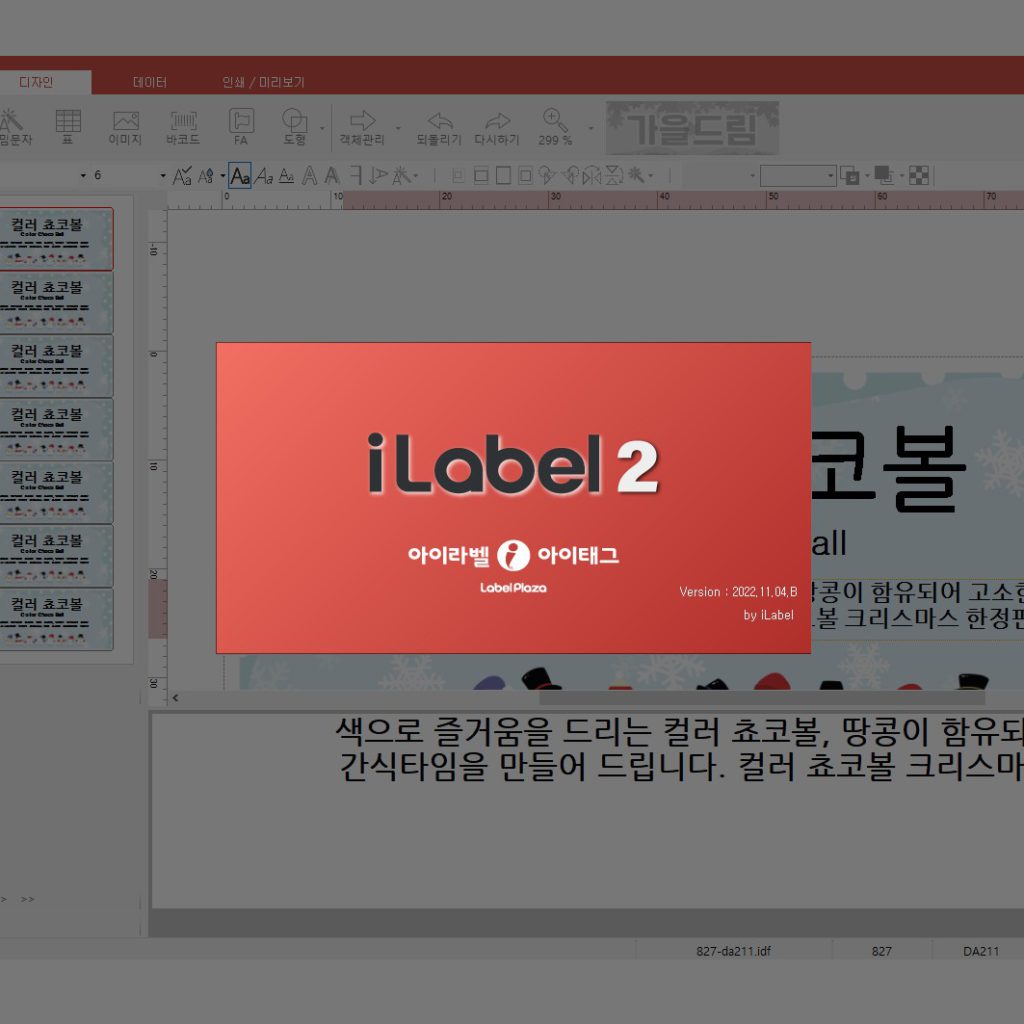Click the iLabel 2 splash logo

[x=513, y=464]
